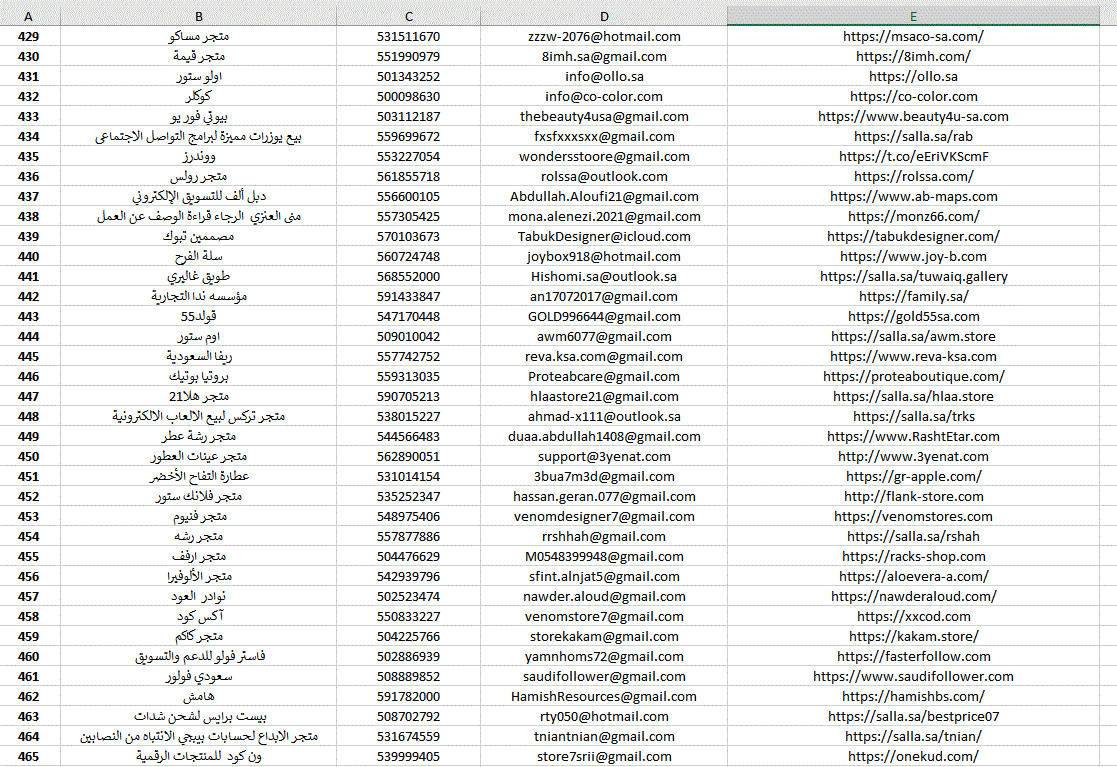Screen dimensions: 1117x767
Task: Select cell joybox918@hotmail.com
Action: pyautogui.click(x=604, y=256)
